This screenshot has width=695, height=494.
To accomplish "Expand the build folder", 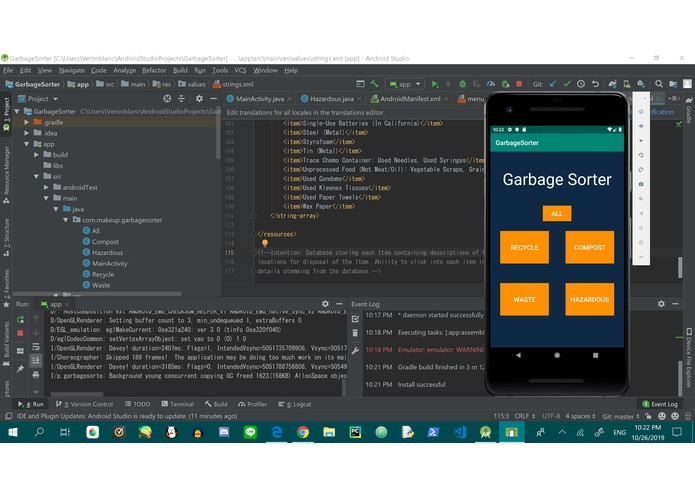I will 37,155.
